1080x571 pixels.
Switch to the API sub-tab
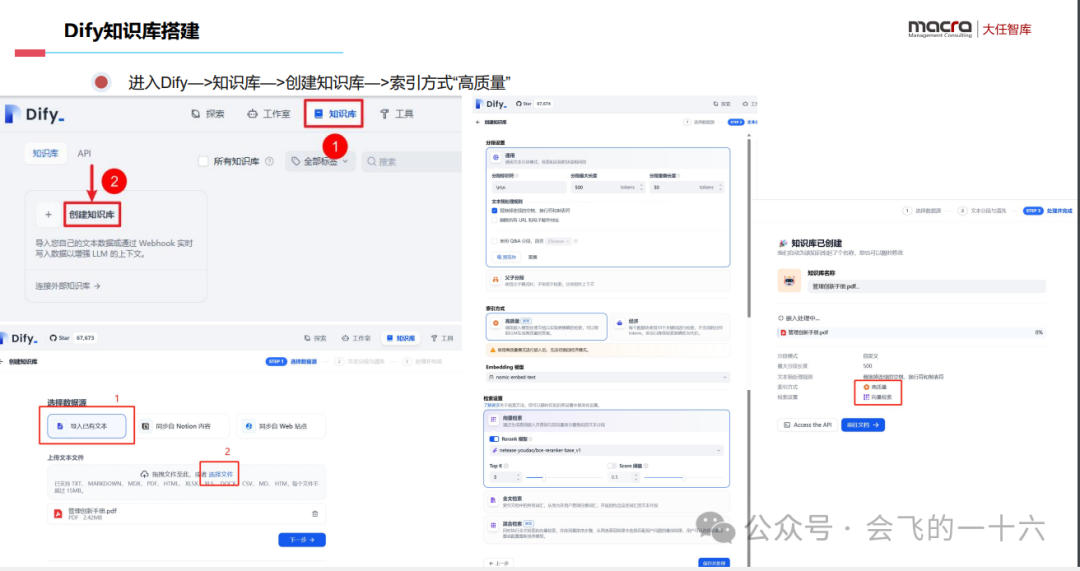(84, 153)
